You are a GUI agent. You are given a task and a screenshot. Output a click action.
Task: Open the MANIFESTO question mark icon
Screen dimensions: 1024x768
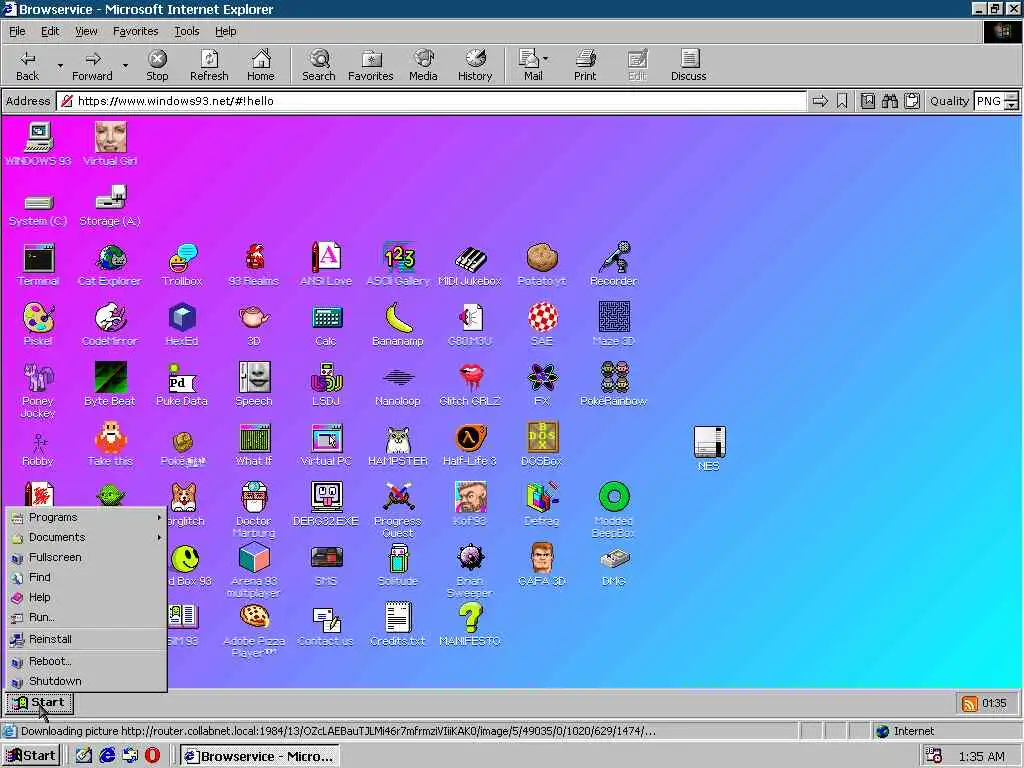pyautogui.click(x=470, y=625)
